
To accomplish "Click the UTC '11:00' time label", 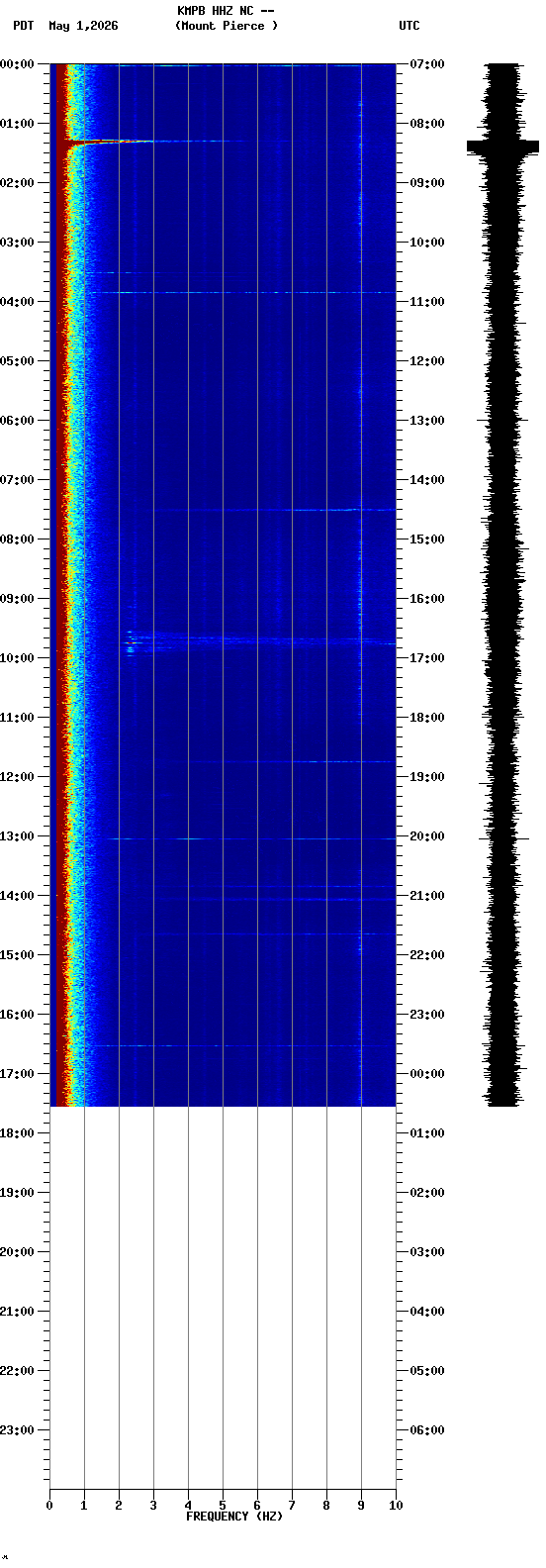I will point(426,302).
